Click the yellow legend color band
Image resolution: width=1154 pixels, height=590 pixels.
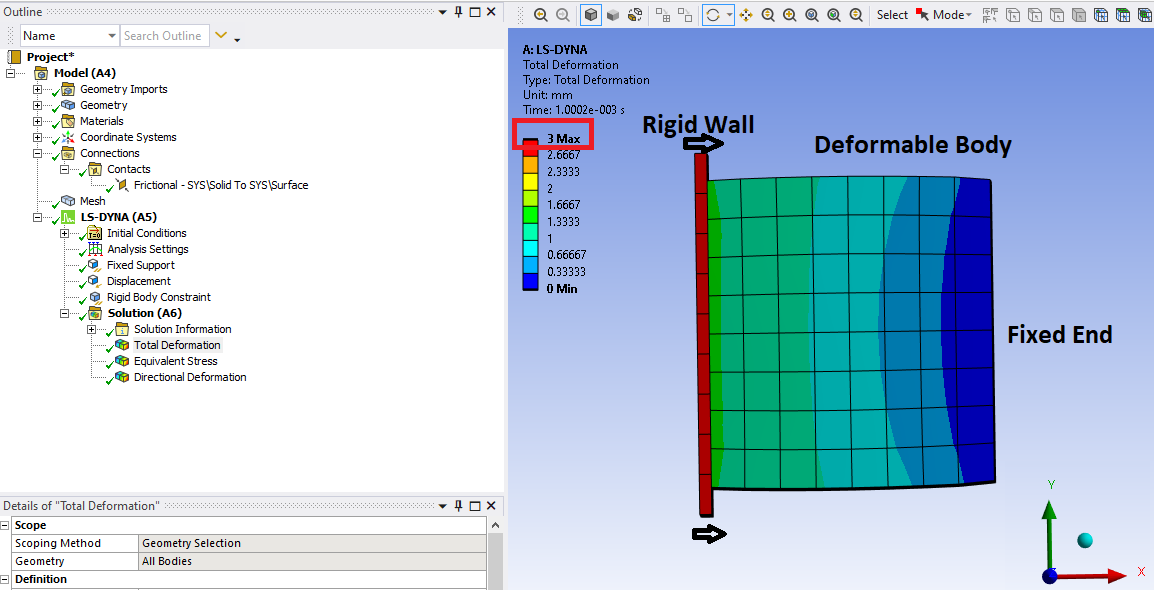click(x=531, y=180)
